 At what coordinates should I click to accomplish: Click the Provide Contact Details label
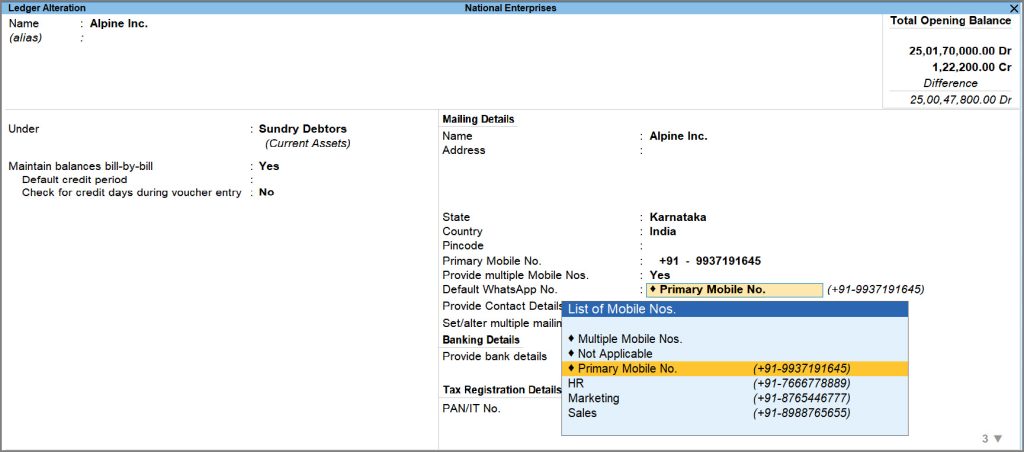[502, 306]
